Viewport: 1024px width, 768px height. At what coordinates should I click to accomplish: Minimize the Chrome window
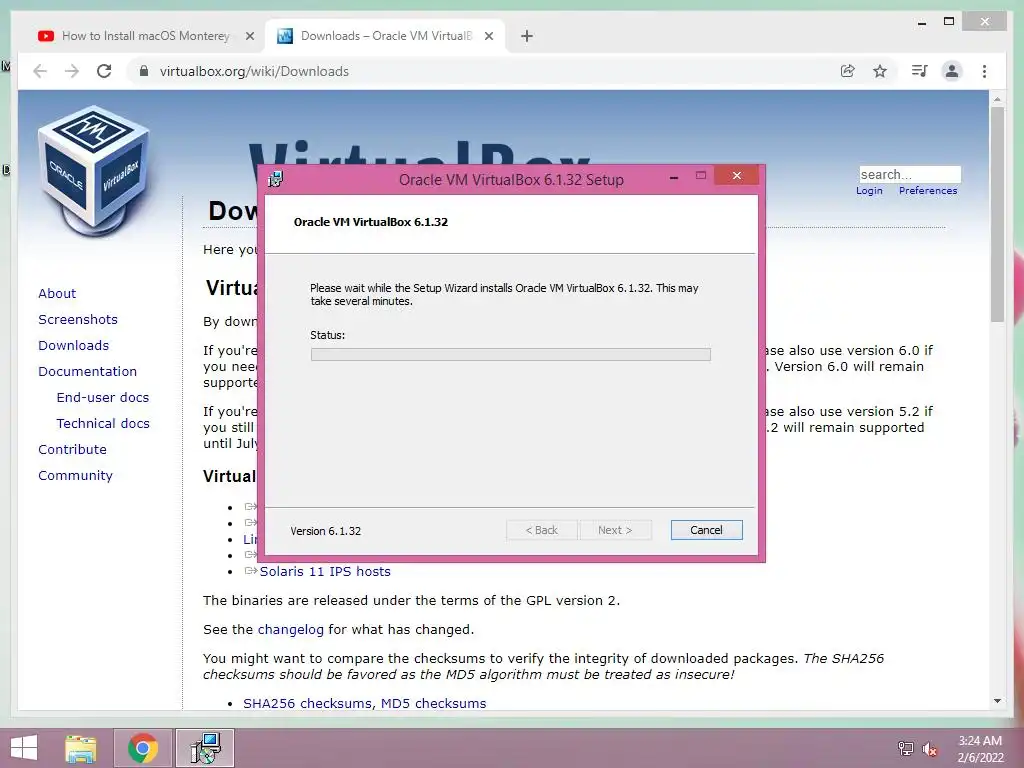[x=922, y=23]
